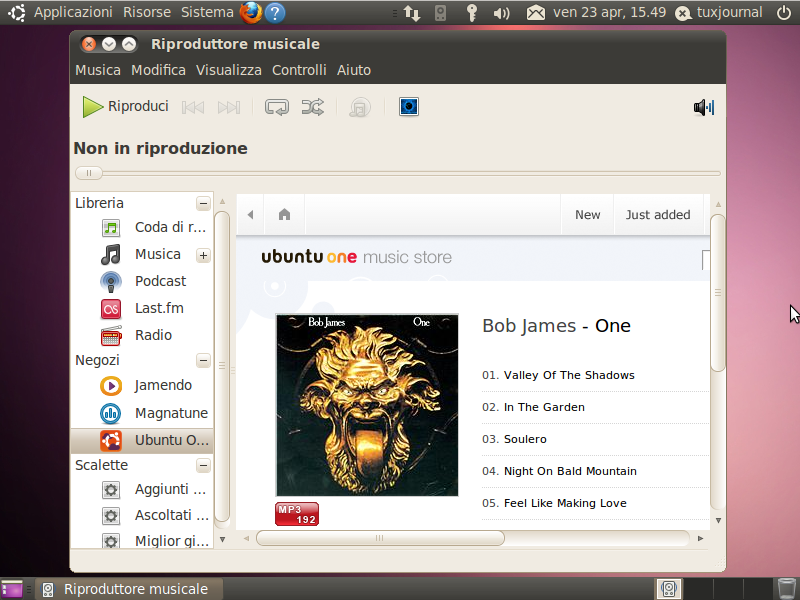This screenshot has height=600, width=800.
Task: Switch to the New tab
Action: click(587, 215)
